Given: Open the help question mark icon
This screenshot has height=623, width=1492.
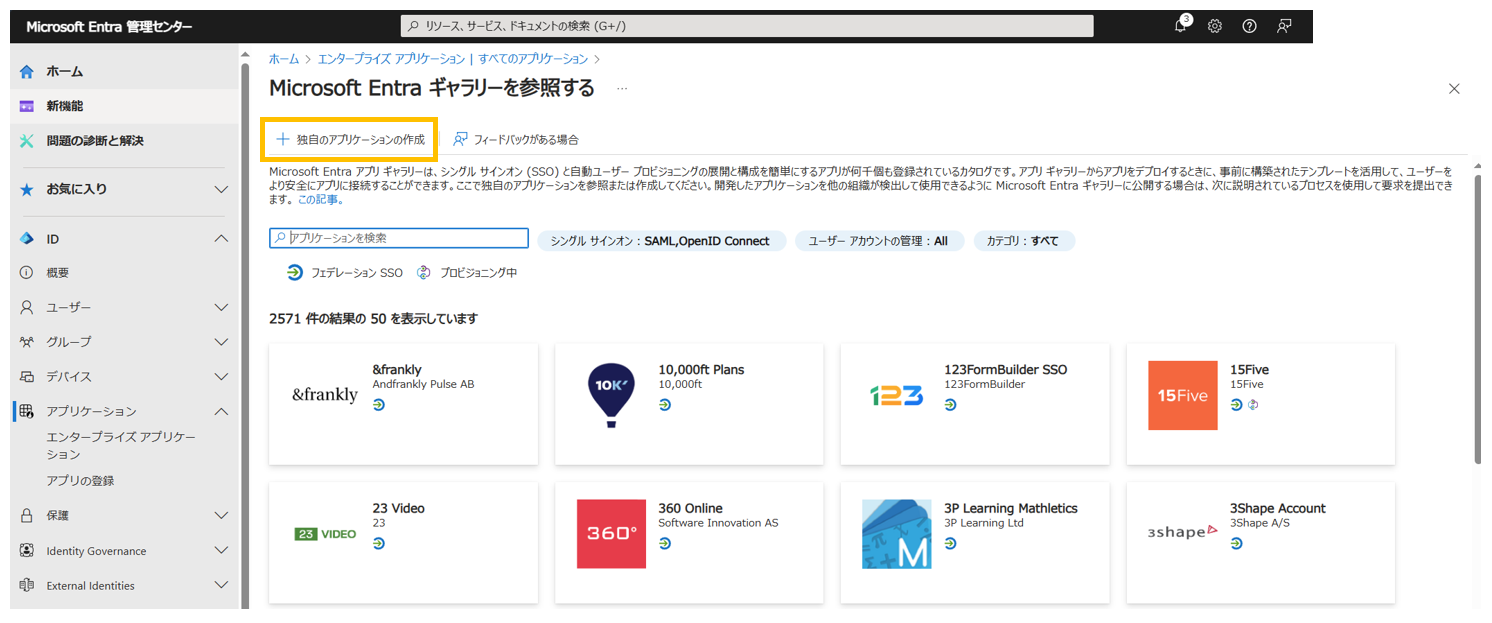Looking at the screenshot, I should pyautogui.click(x=1249, y=27).
